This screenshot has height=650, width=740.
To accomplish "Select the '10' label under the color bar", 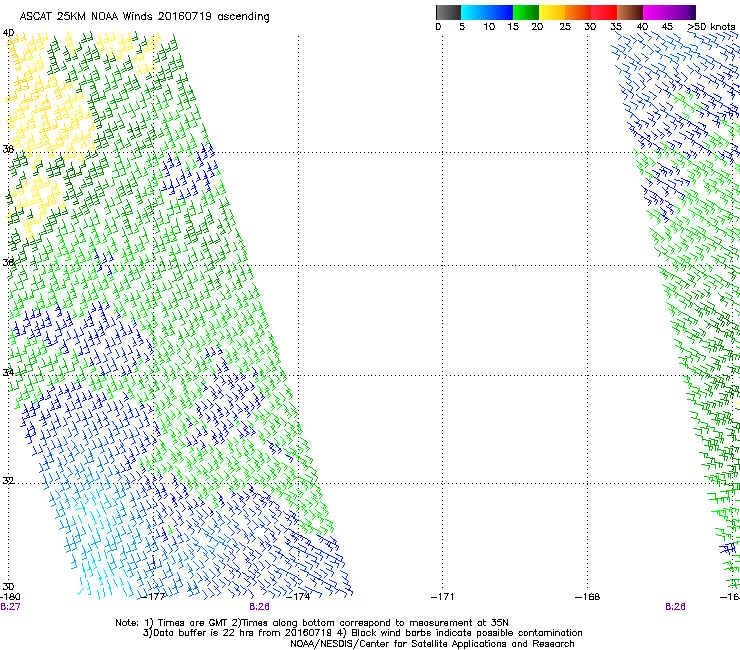I will 489,27.
